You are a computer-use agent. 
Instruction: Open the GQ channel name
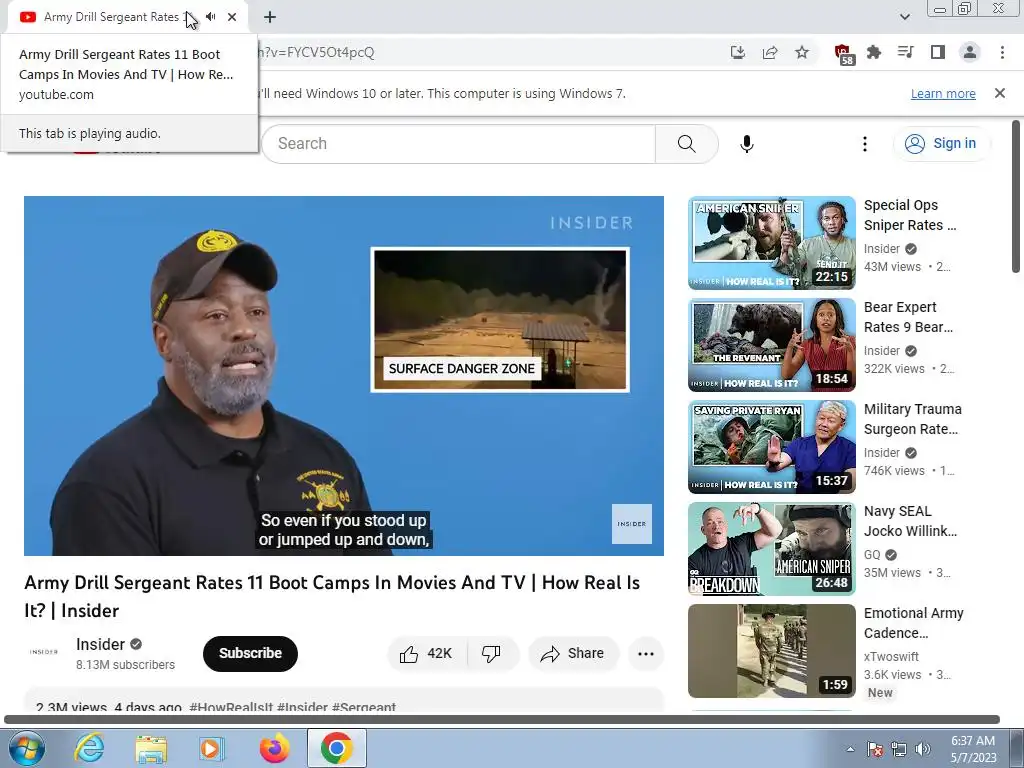(x=872, y=554)
